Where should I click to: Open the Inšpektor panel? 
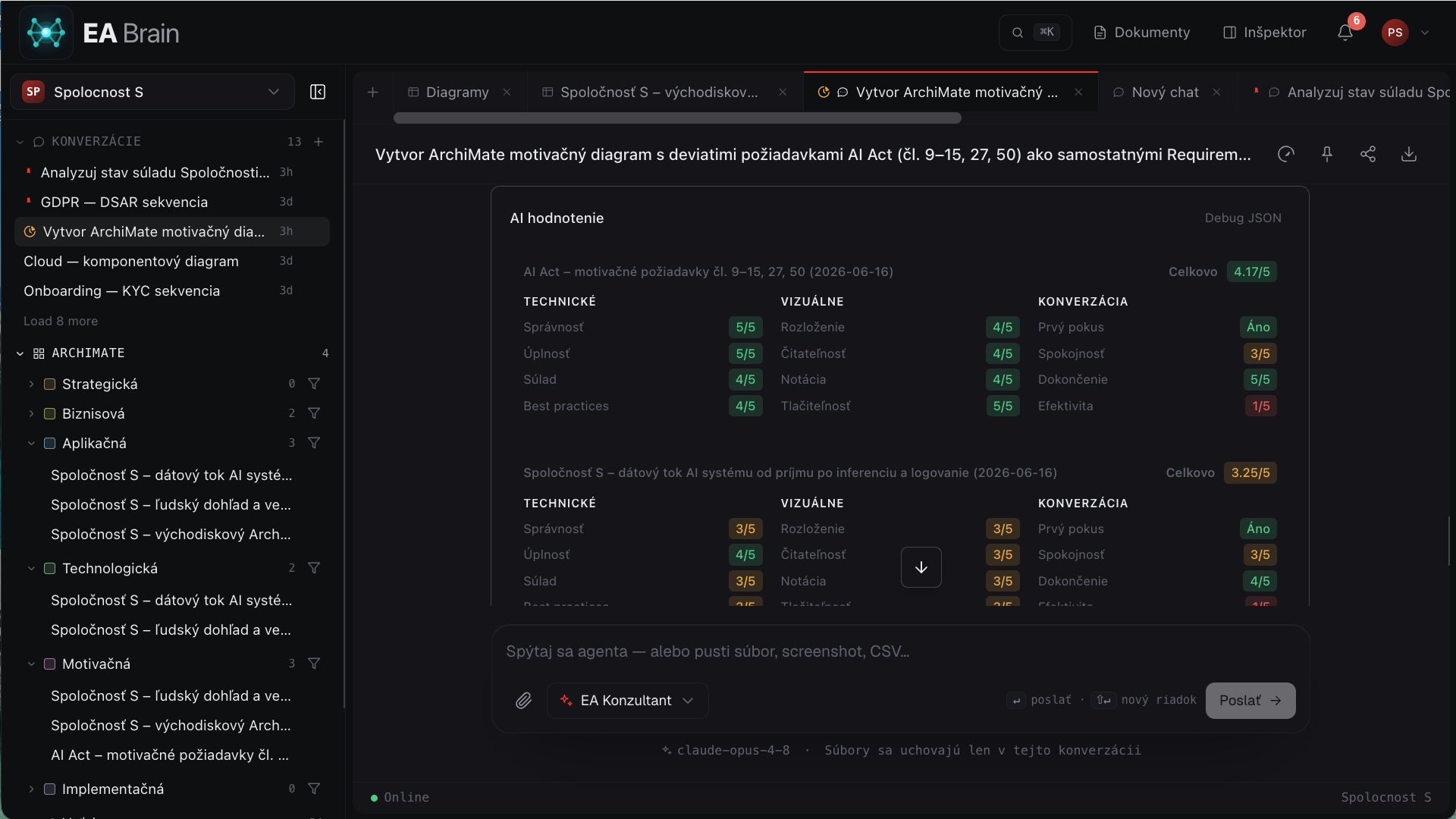point(1265,33)
